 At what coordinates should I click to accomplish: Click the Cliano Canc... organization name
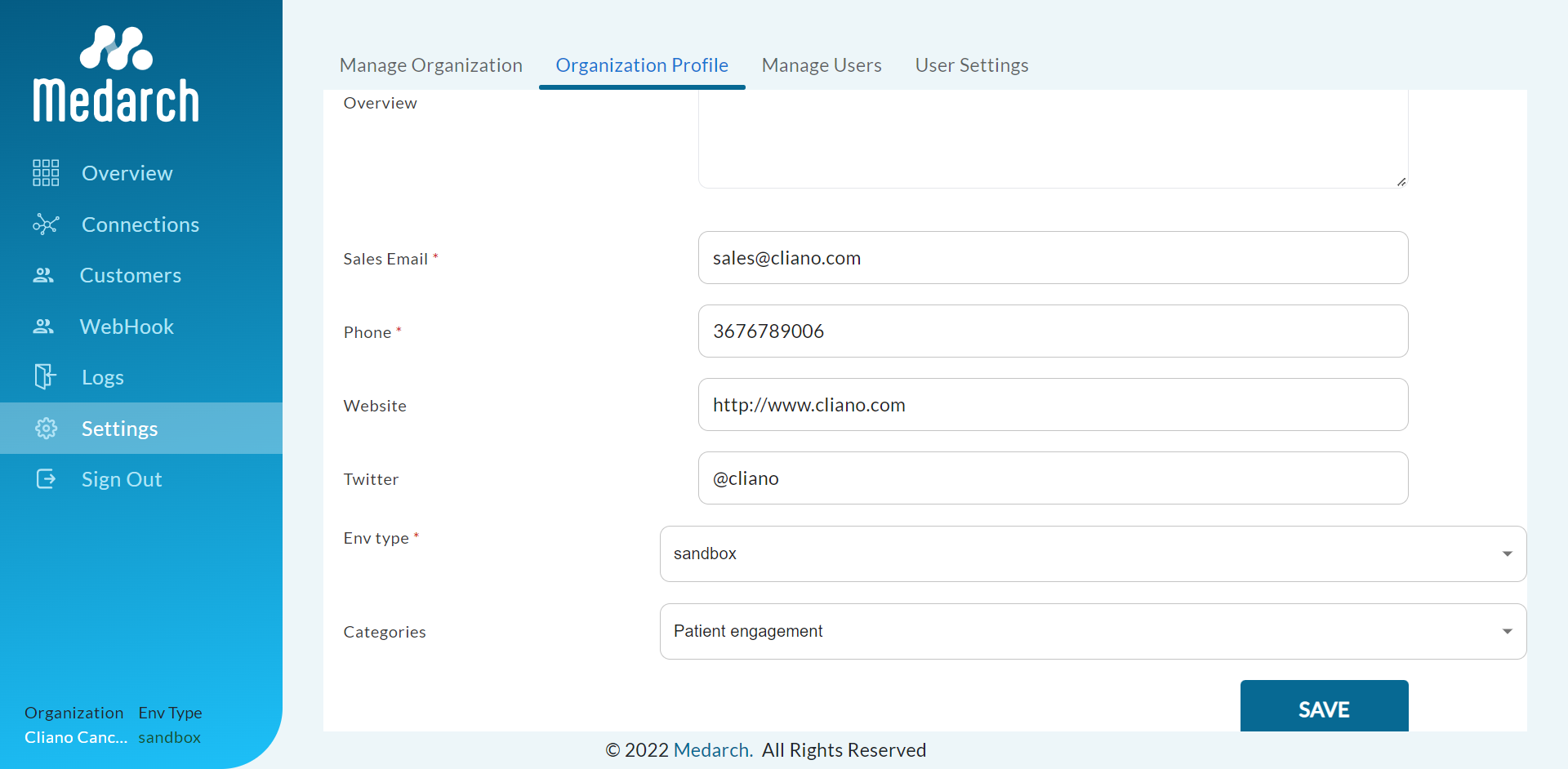coord(76,737)
